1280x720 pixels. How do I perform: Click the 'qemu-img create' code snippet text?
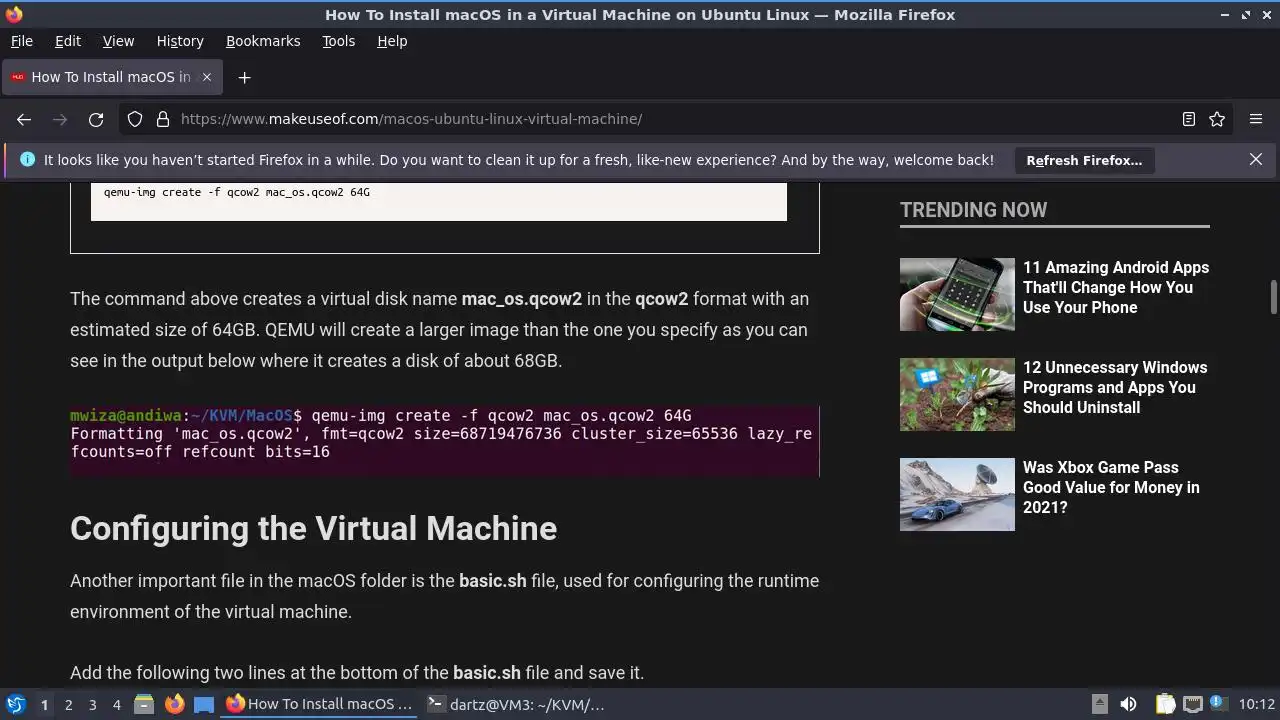point(237,191)
